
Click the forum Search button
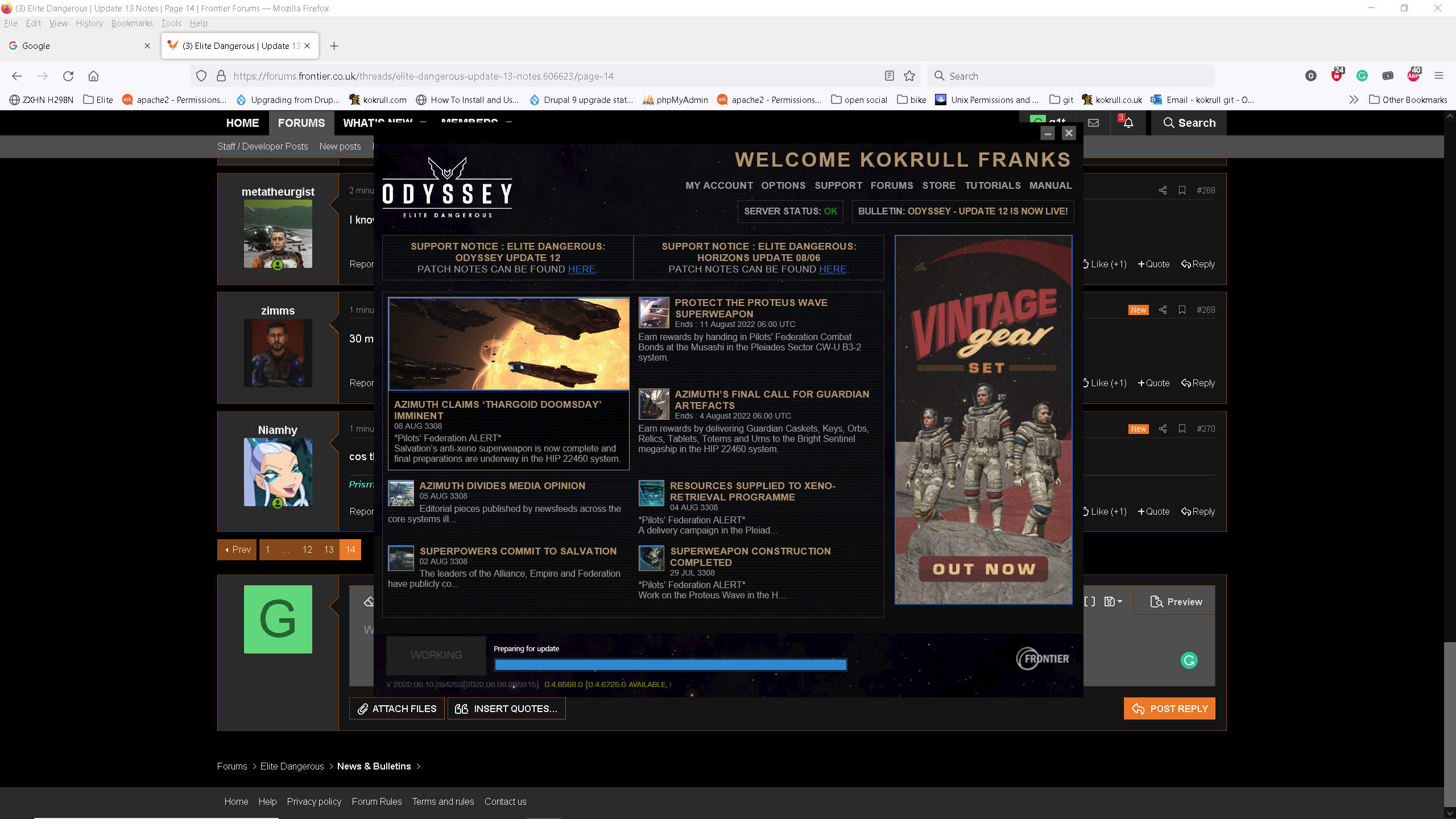coord(1189,123)
